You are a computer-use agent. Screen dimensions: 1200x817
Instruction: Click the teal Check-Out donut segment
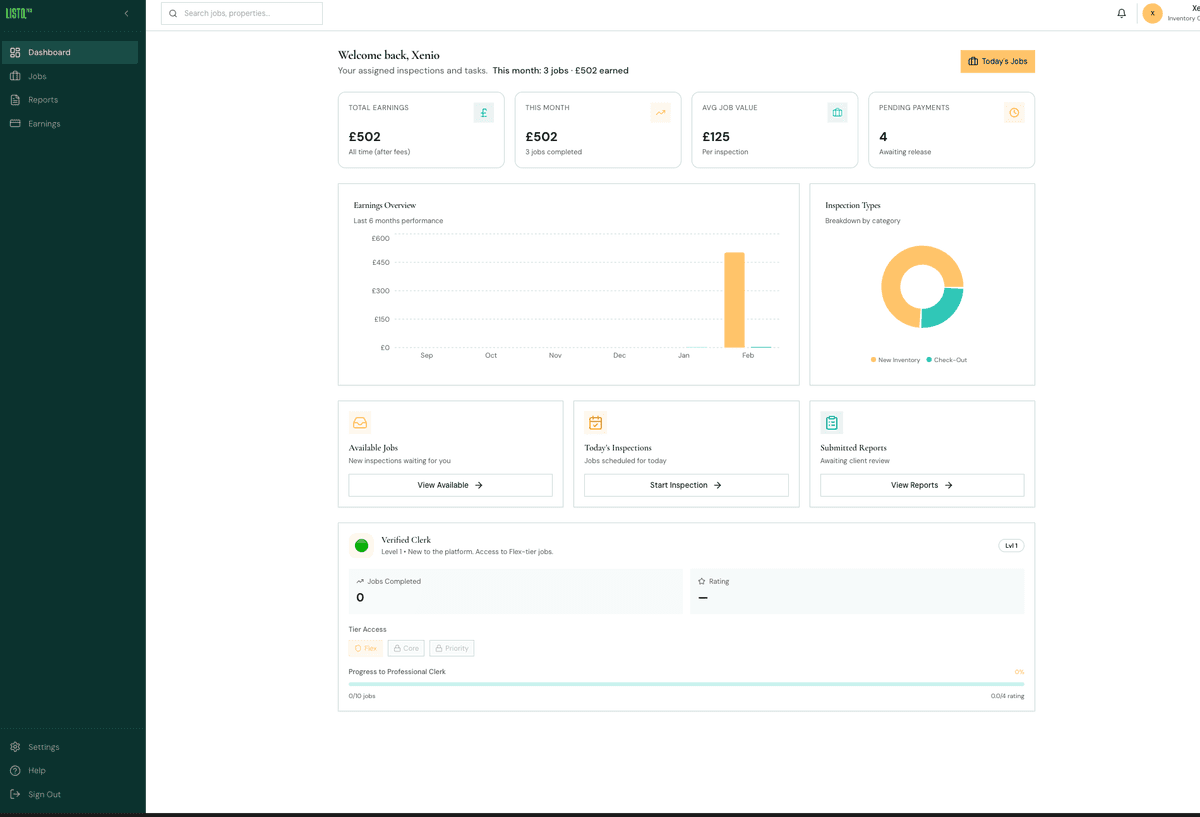click(x=945, y=310)
